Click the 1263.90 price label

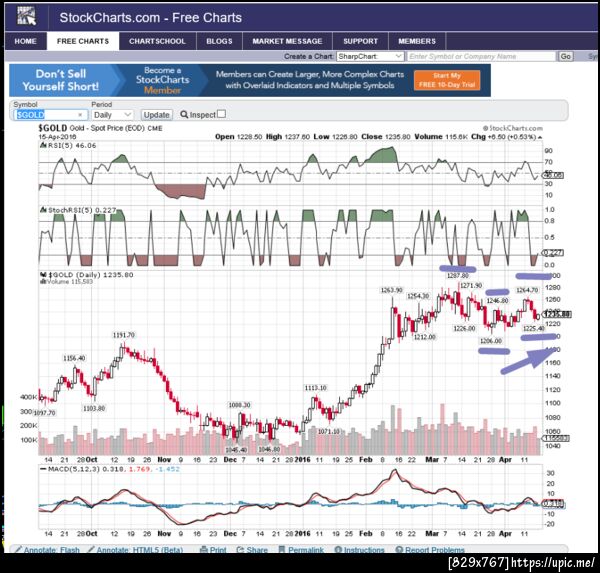pyautogui.click(x=391, y=291)
